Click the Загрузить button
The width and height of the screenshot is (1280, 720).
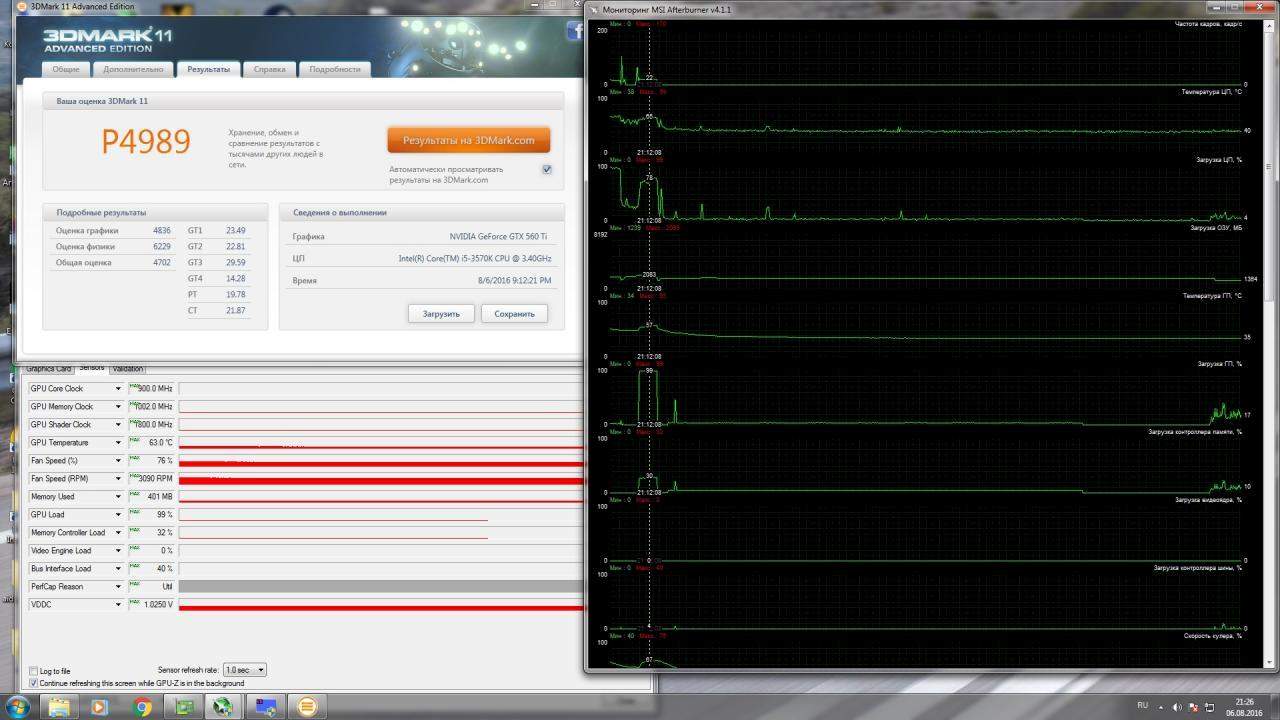[441, 313]
